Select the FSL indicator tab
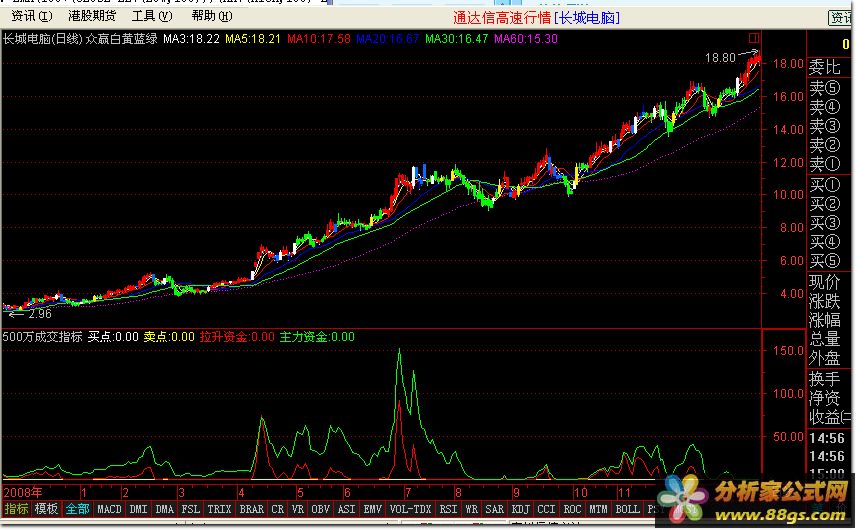Screen dimensions: 857x530 [191, 509]
